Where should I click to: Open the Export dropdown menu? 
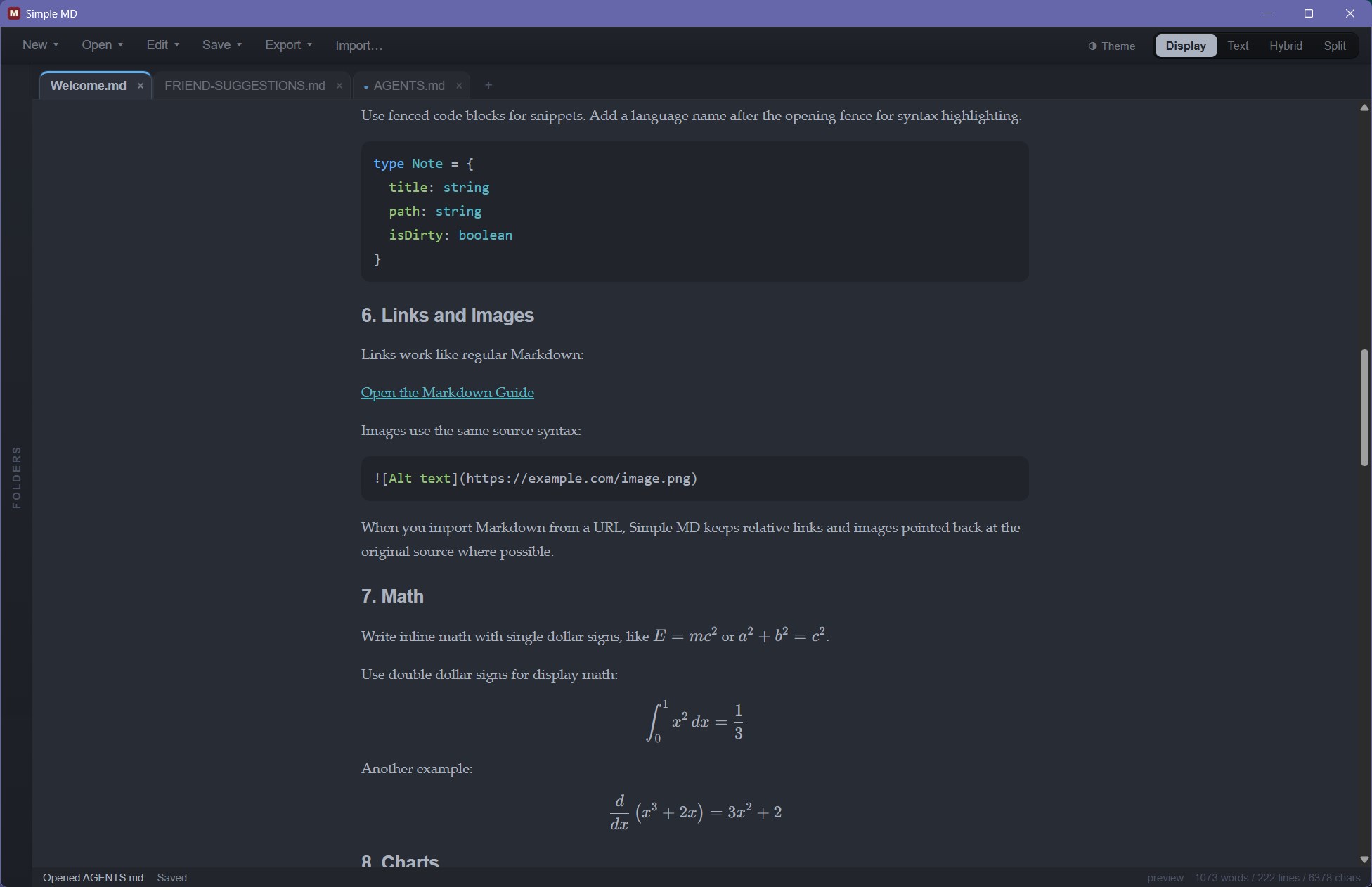pyautogui.click(x=288, y=45)
